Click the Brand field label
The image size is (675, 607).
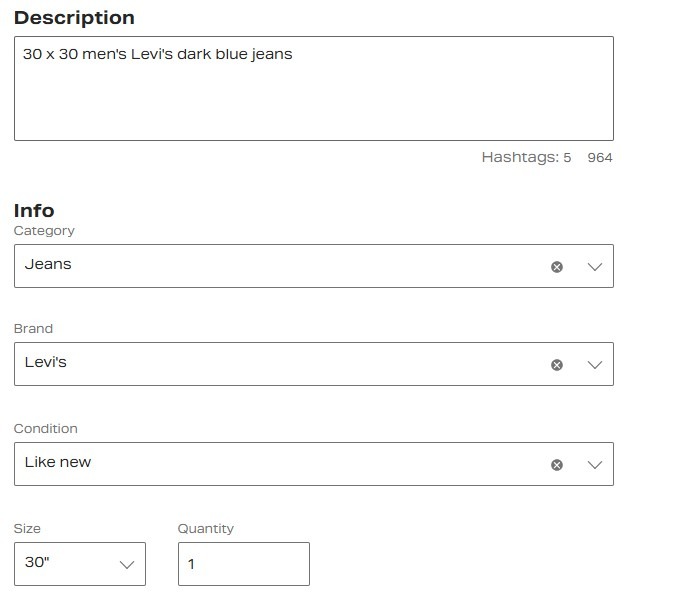click(x=33, y=329)
